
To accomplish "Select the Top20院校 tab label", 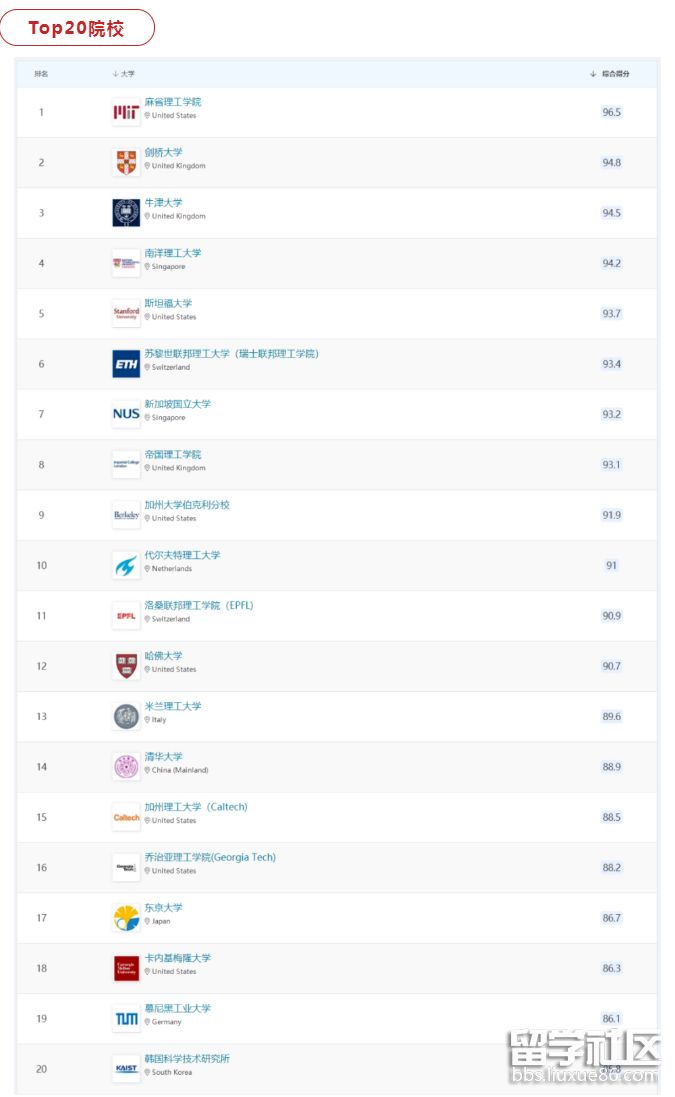I will [x=76, y=28].
